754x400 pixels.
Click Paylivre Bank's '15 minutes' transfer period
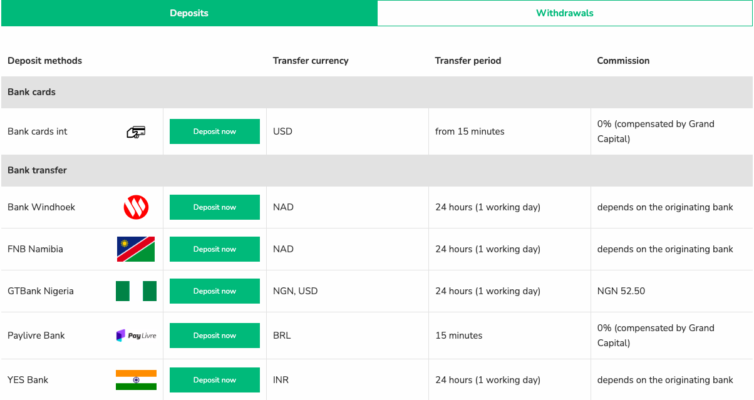click(x=459, y=336)
